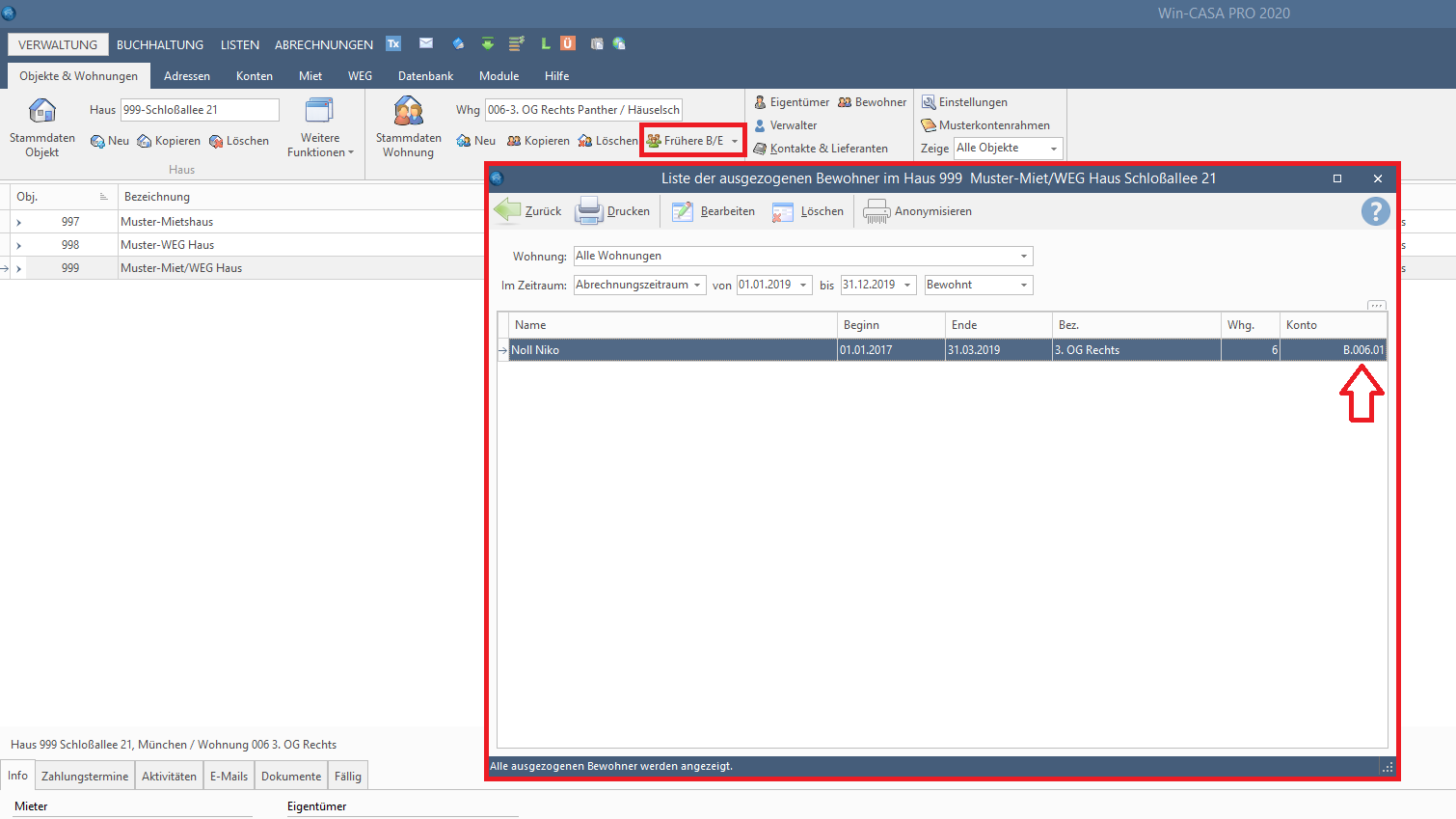Screen dimensions: 1456x819
Task: Select the E-Mails bottom tab
Action: pos(229,777)
